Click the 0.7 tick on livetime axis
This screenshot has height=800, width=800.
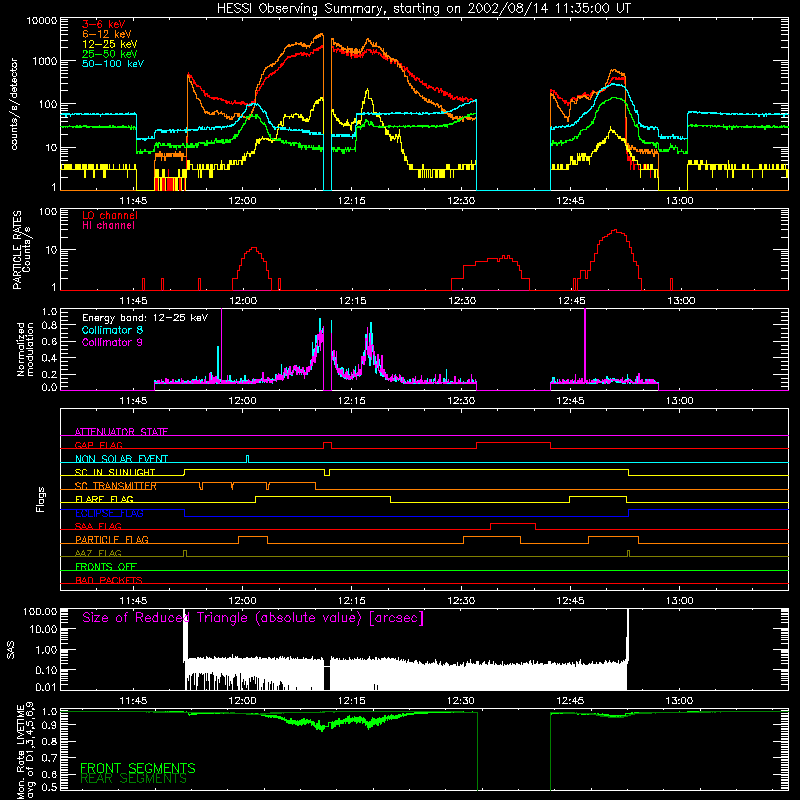pyautogui.click(x=49, y=758)
